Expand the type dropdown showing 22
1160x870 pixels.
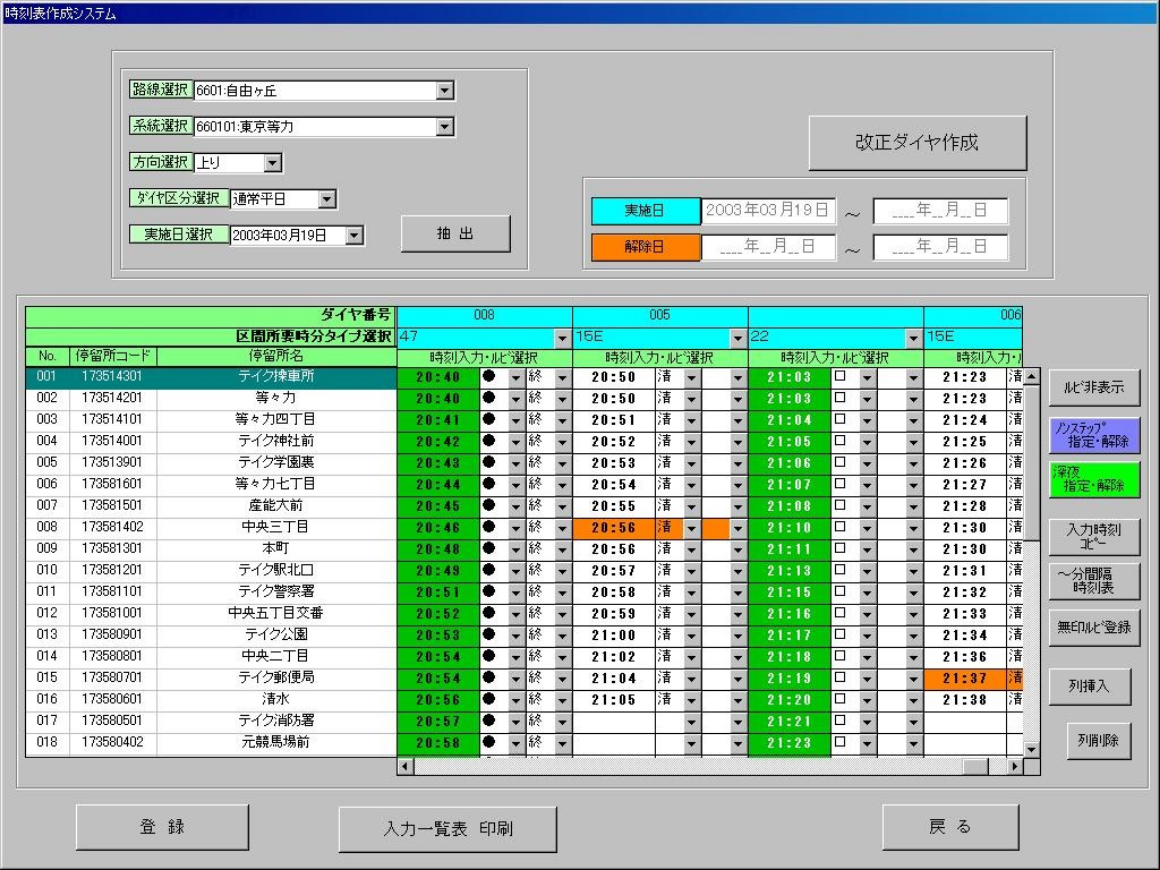tap(913, 337)
